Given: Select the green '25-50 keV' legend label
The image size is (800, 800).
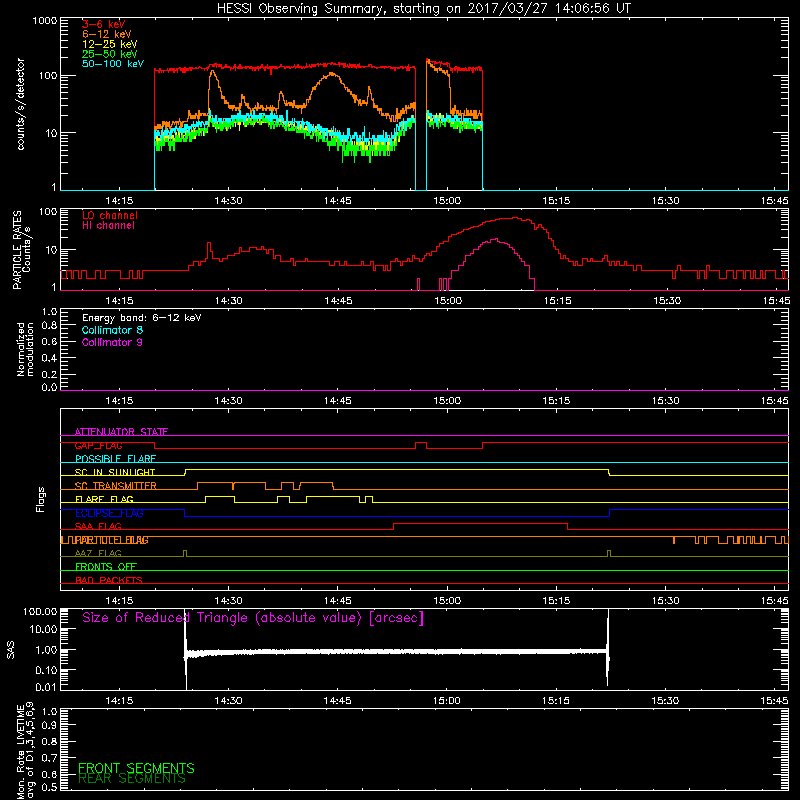Looking at the screenshot, I should click(x=110, y=54).
